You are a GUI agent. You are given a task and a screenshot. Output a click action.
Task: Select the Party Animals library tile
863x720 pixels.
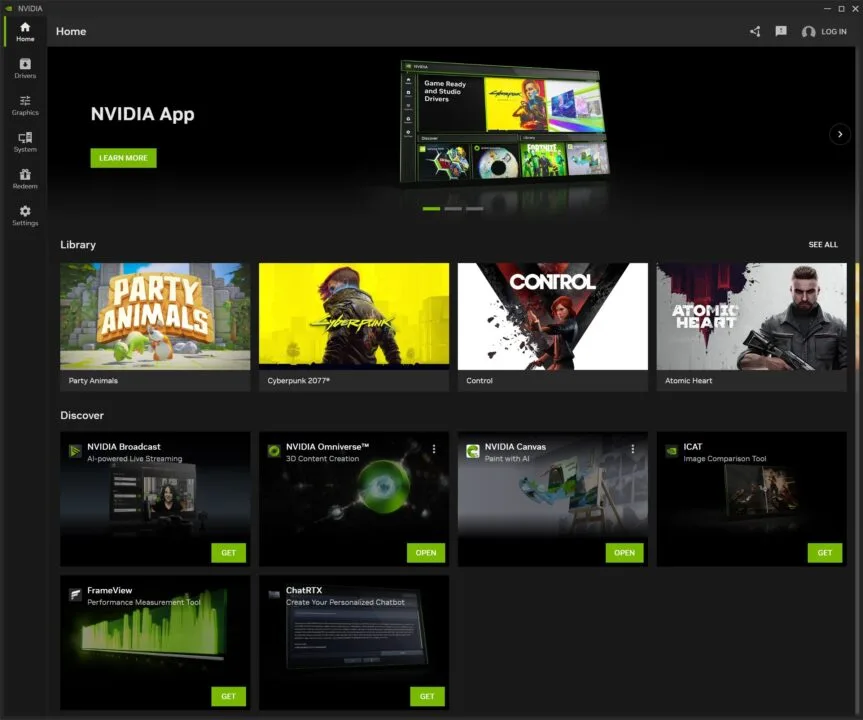coord(154,316)
